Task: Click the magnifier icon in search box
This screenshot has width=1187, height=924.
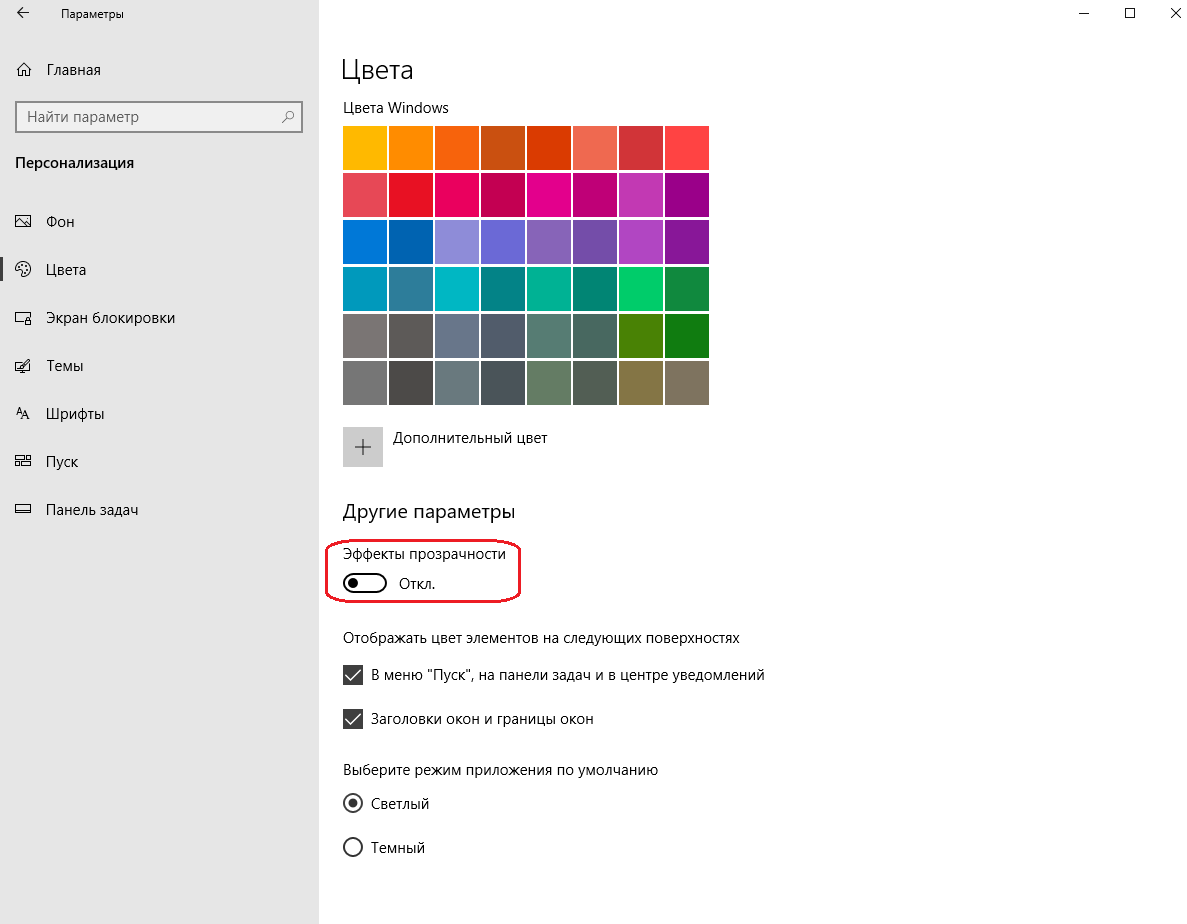Action: pyautogui.click(x=288, y=117)
